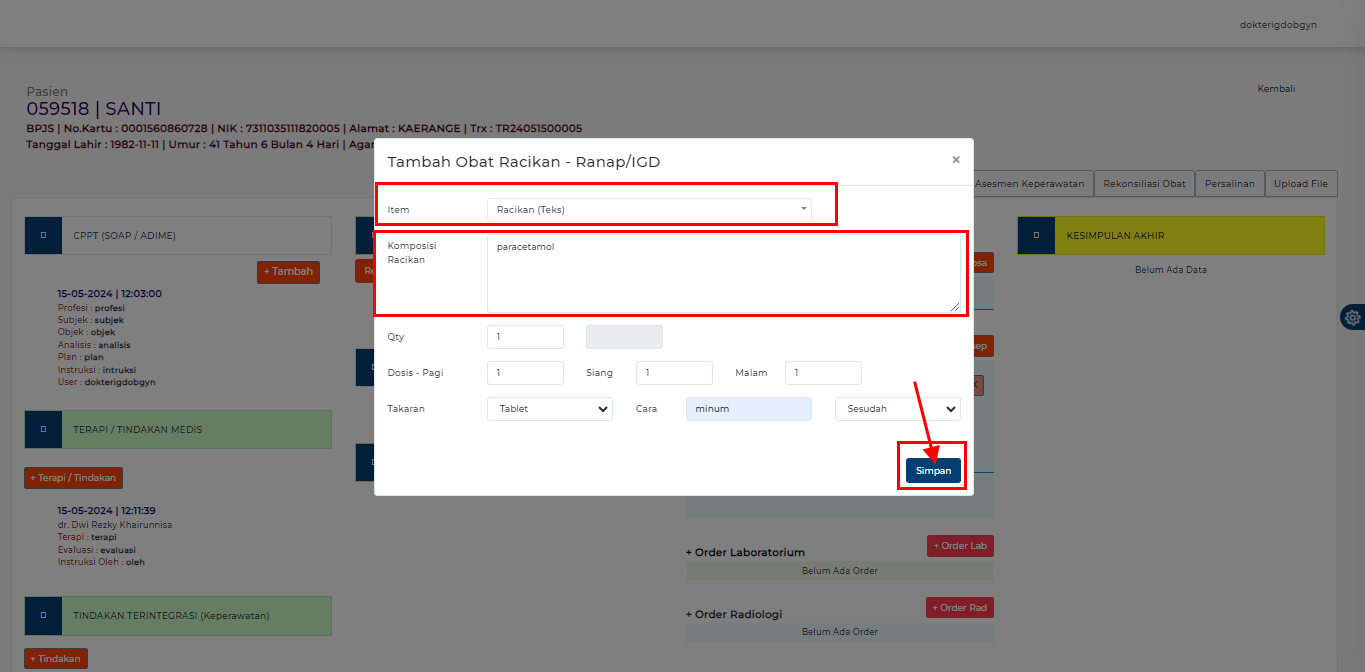Click the settings gear icon on right edge

click(x=1352, y=317)
